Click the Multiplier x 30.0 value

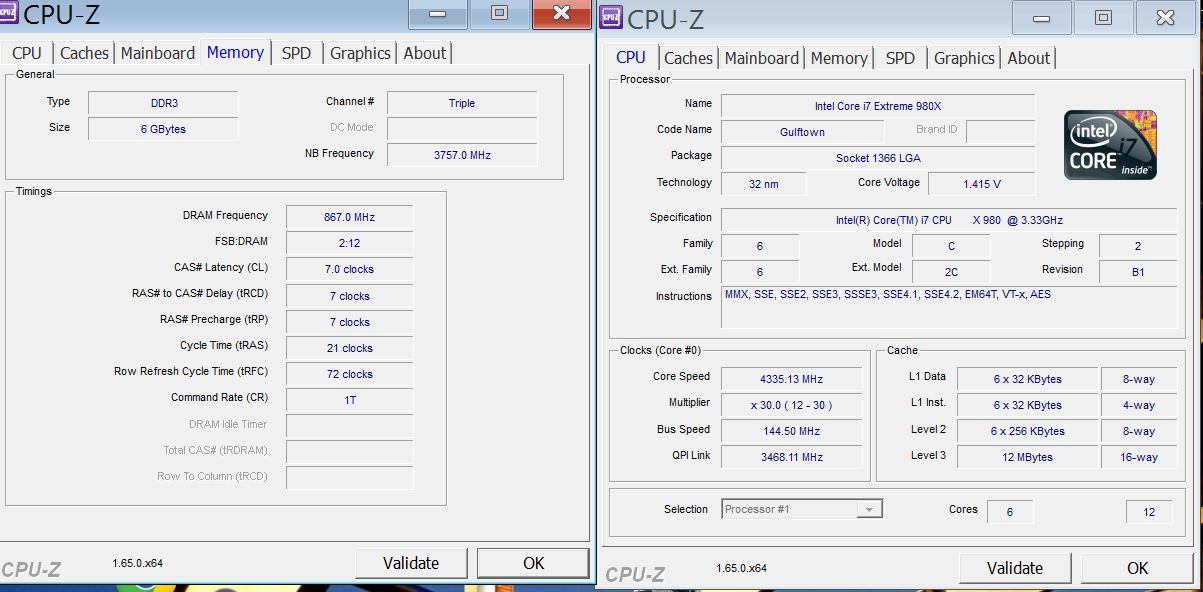(x=791, y=405)
